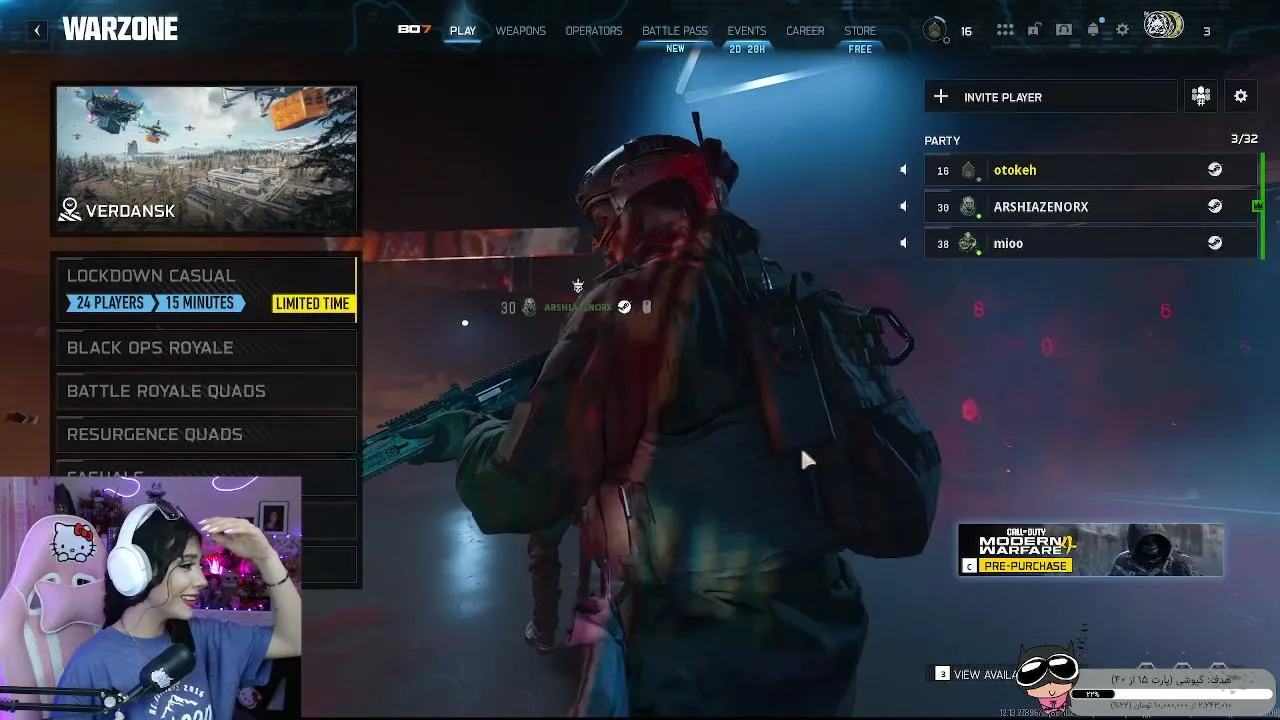Open the CAREER tab
Image resolution: width=1280 pixels, height=720 pixels.
tap(805, 31)
